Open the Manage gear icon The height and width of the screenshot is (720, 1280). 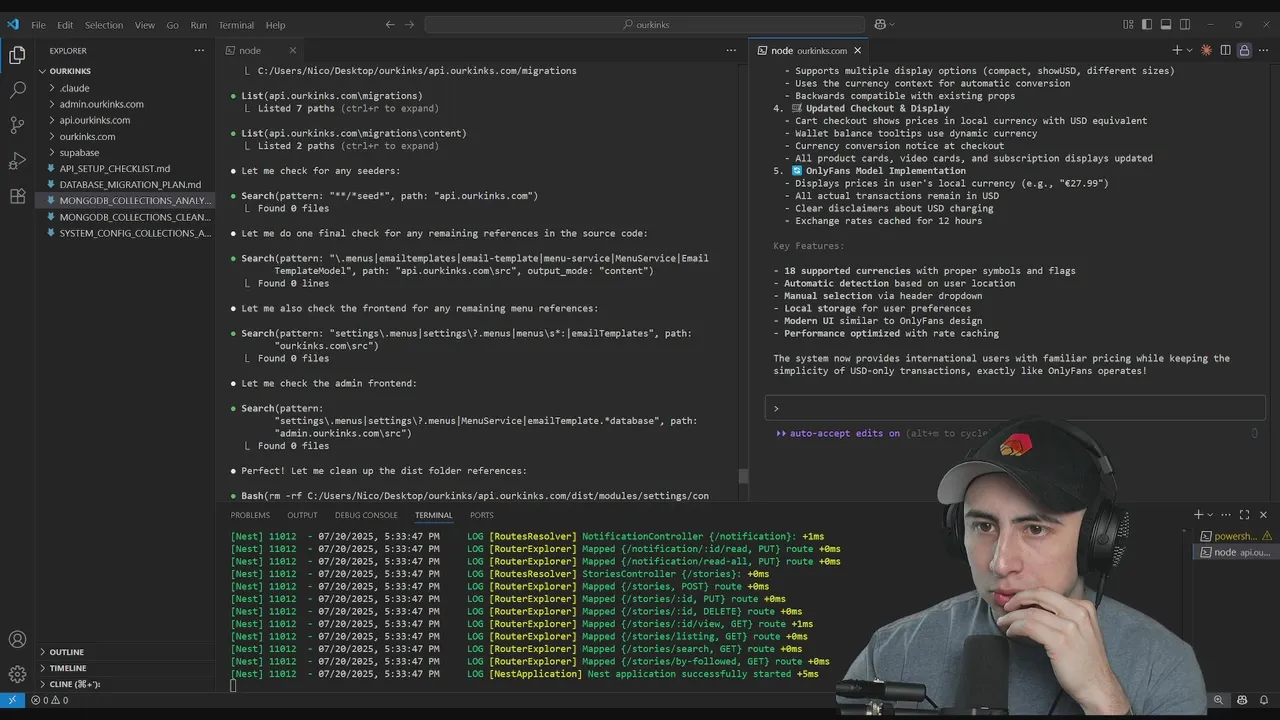[x=17, y=674]
